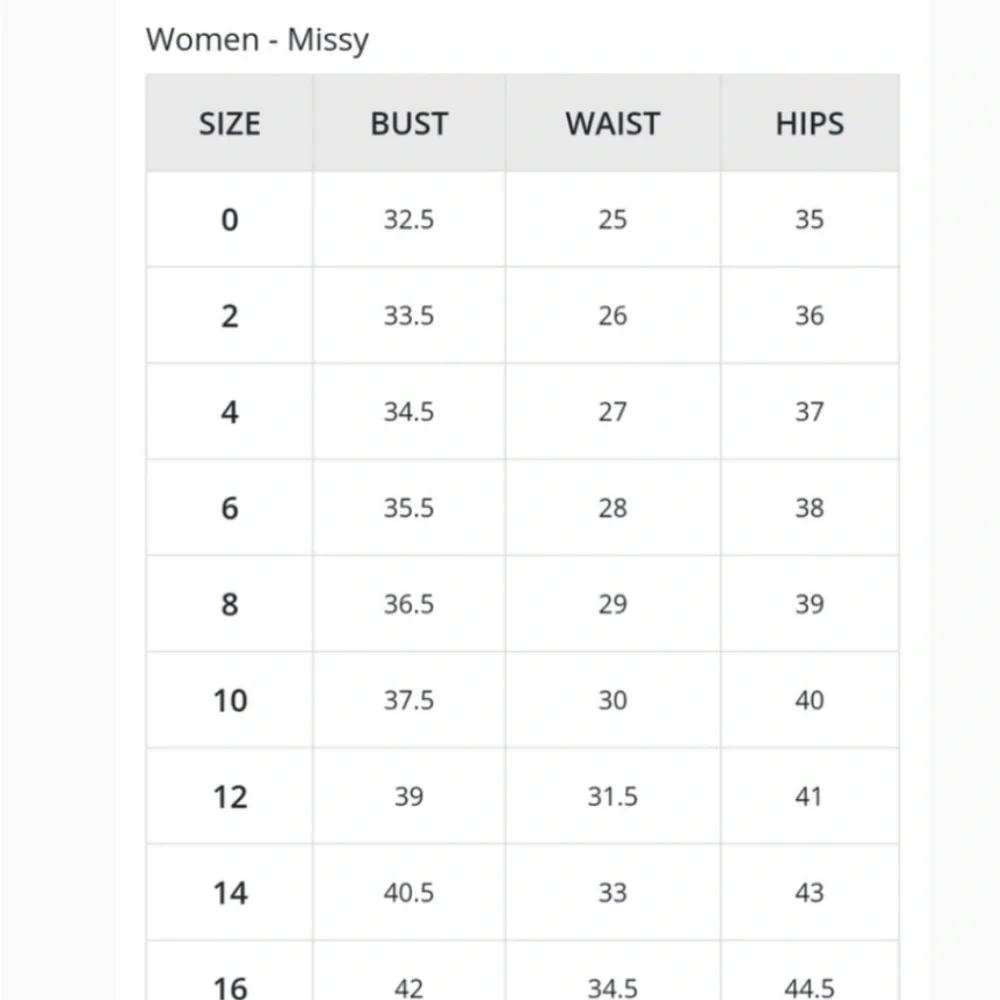
Task: Click the hips value 40
Action: click(809, 700)
